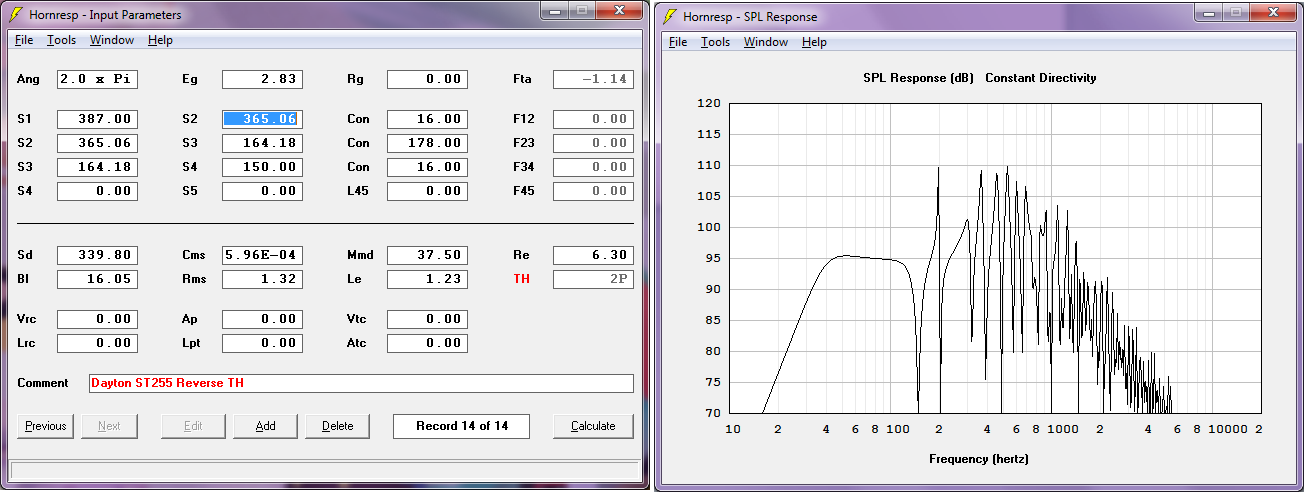This screenshot has height=498, width=1310.
Task: Select the L45 input field
Action: point(427,191)
